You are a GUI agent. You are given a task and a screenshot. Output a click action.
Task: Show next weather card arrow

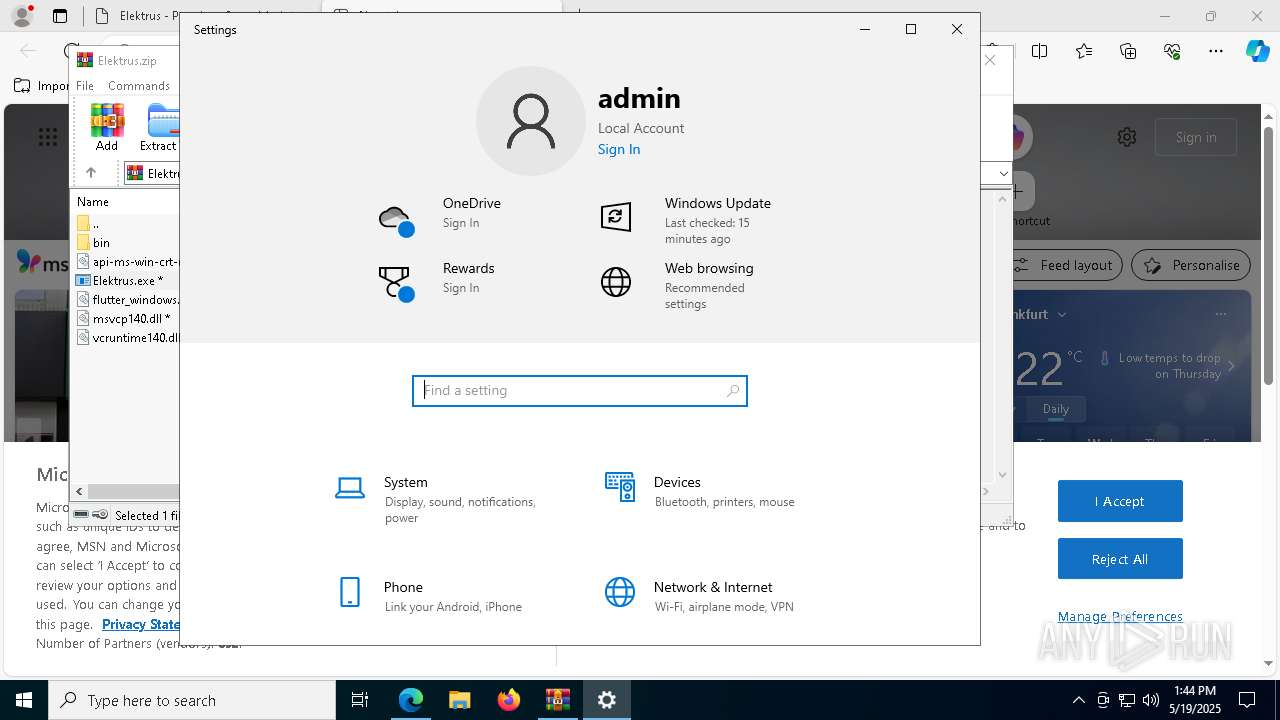pos(1231,366)
